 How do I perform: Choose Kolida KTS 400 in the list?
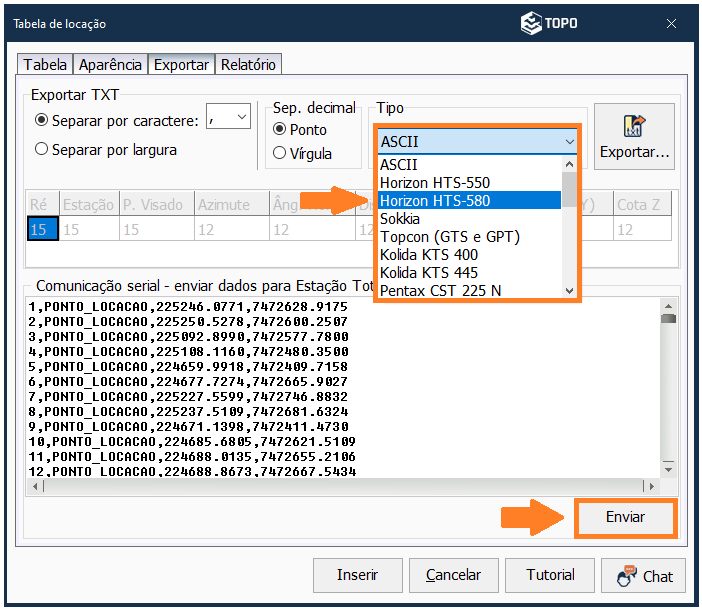click(x=429, y=254)
